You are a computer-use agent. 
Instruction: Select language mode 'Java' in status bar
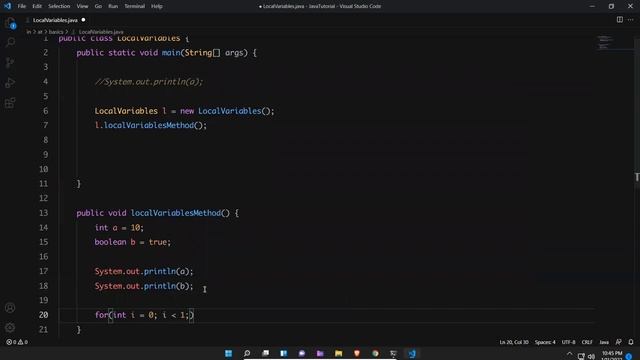point(604,342)
